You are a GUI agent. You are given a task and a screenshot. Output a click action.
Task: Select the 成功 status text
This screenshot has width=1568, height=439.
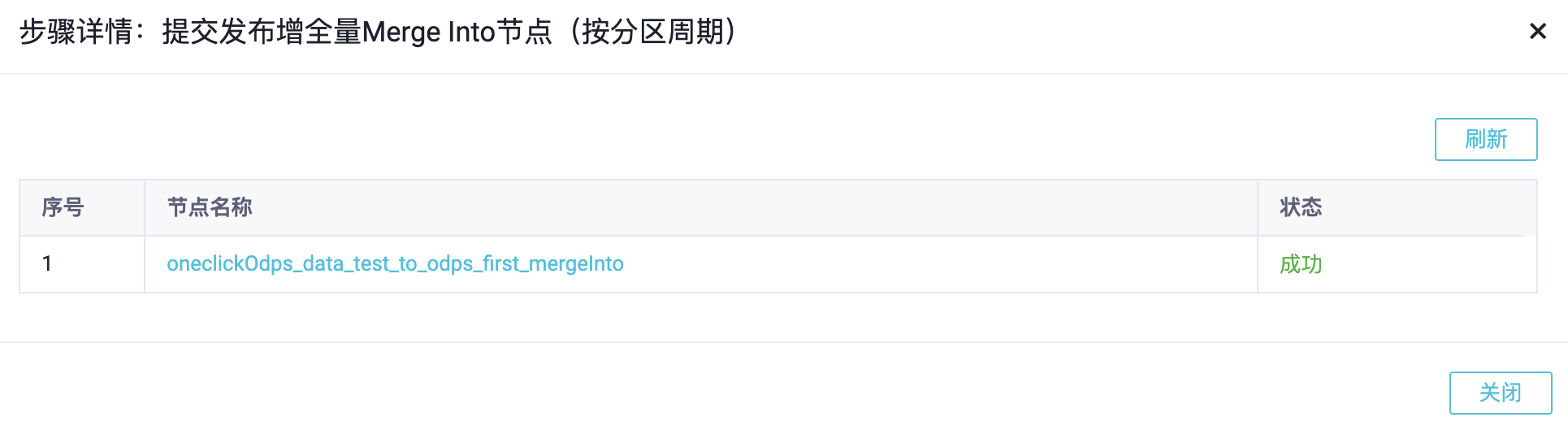click(x=1301, y=264)
